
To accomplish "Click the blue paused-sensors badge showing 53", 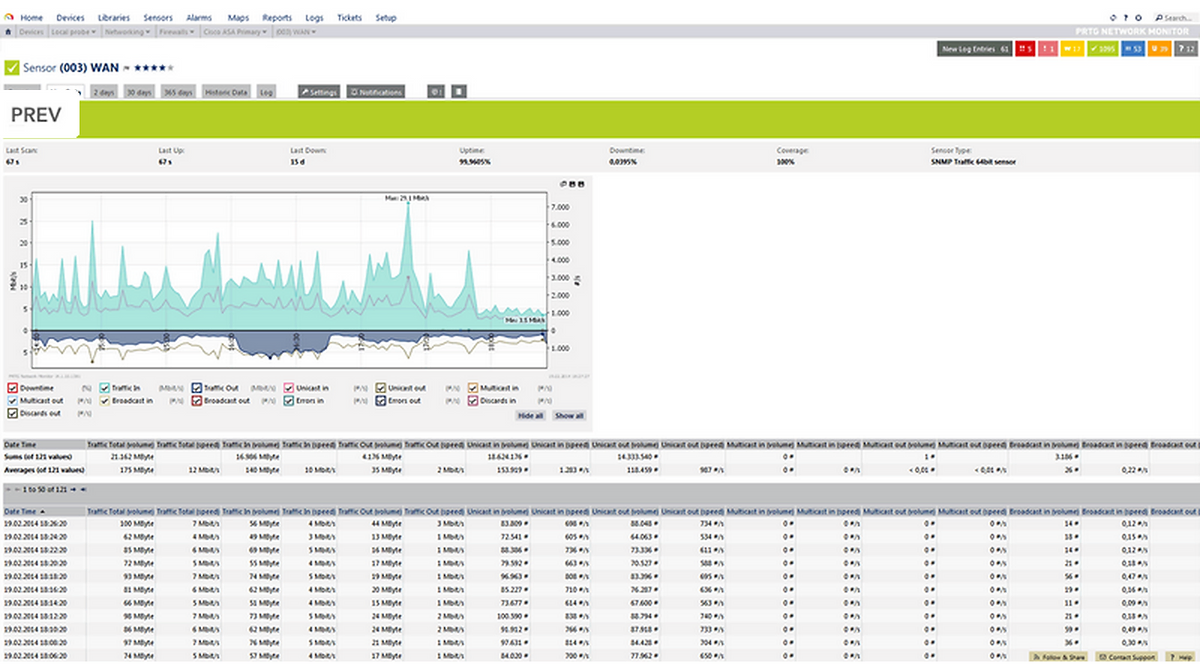I will pos(1132,48).
